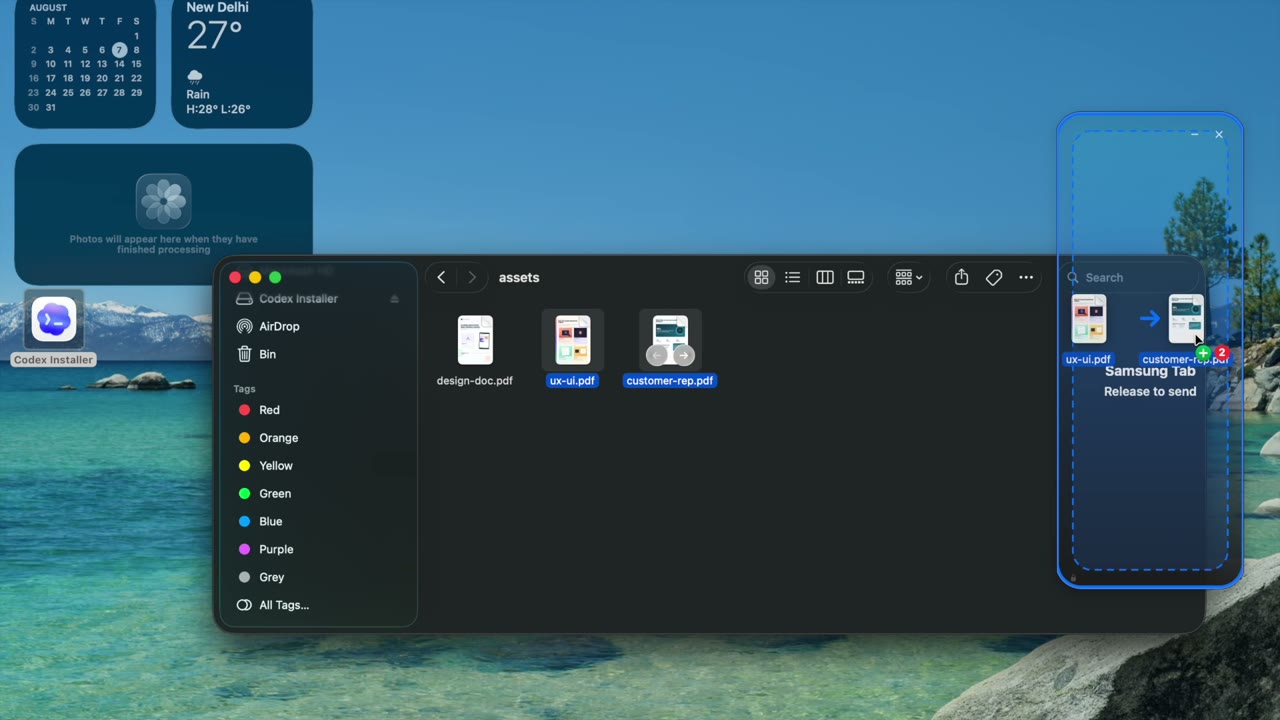Switch Finder to gallery view
1280x720 pixels.
click(856, 278)
